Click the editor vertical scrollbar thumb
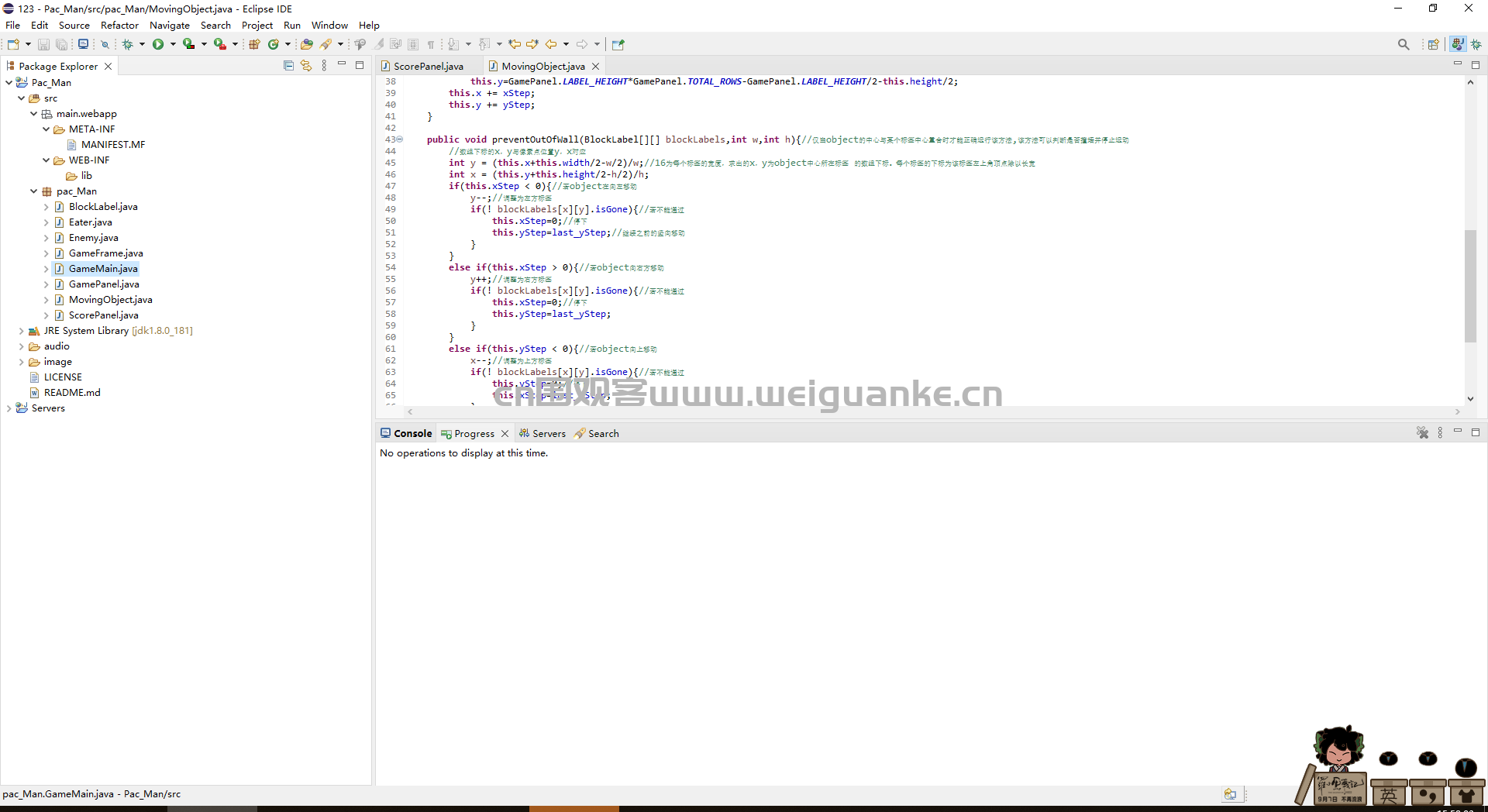The height and width of the screenshot is (812, 1488). 1470,286
